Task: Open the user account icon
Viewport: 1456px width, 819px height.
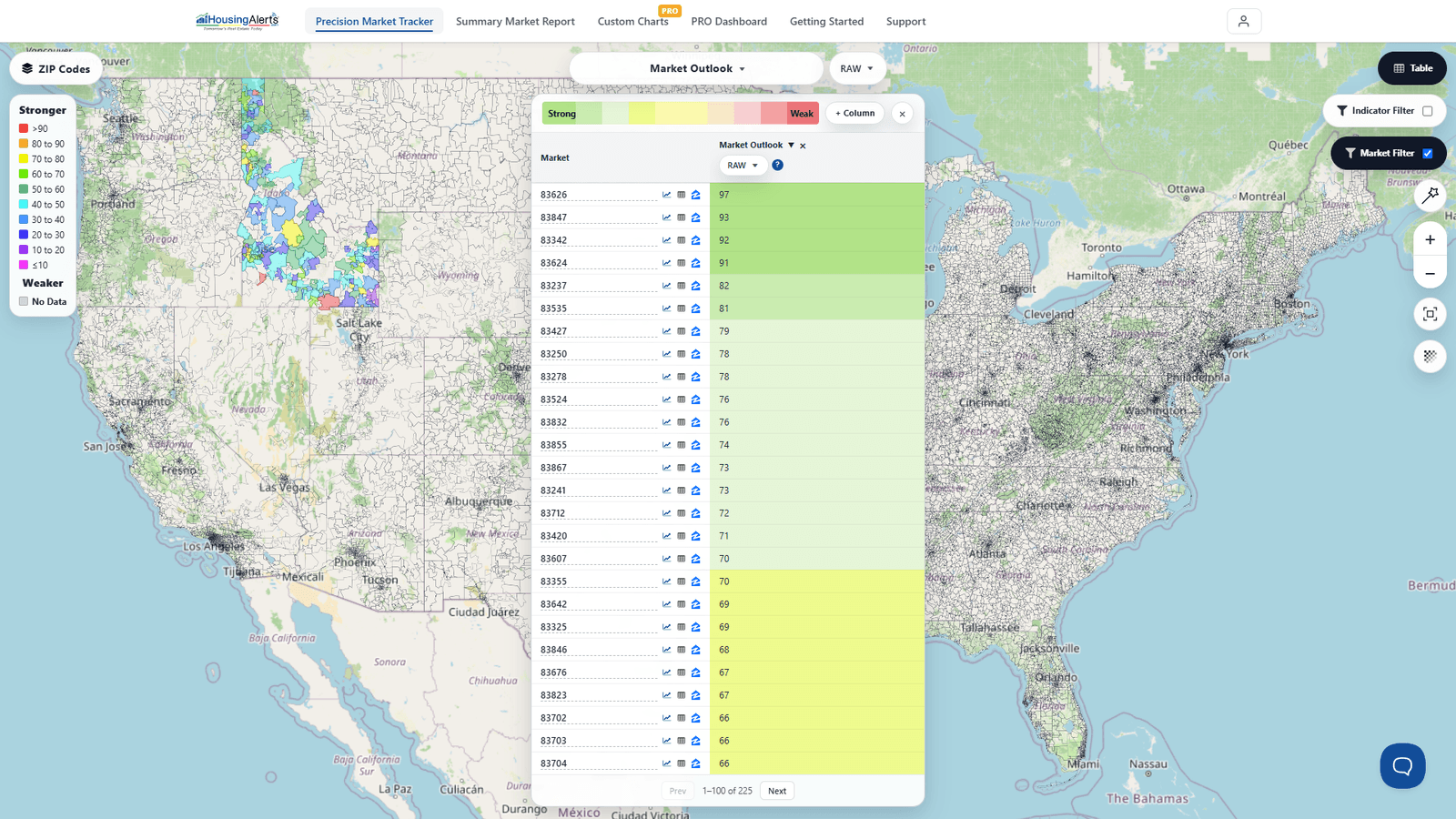Action: [1244, 21]
